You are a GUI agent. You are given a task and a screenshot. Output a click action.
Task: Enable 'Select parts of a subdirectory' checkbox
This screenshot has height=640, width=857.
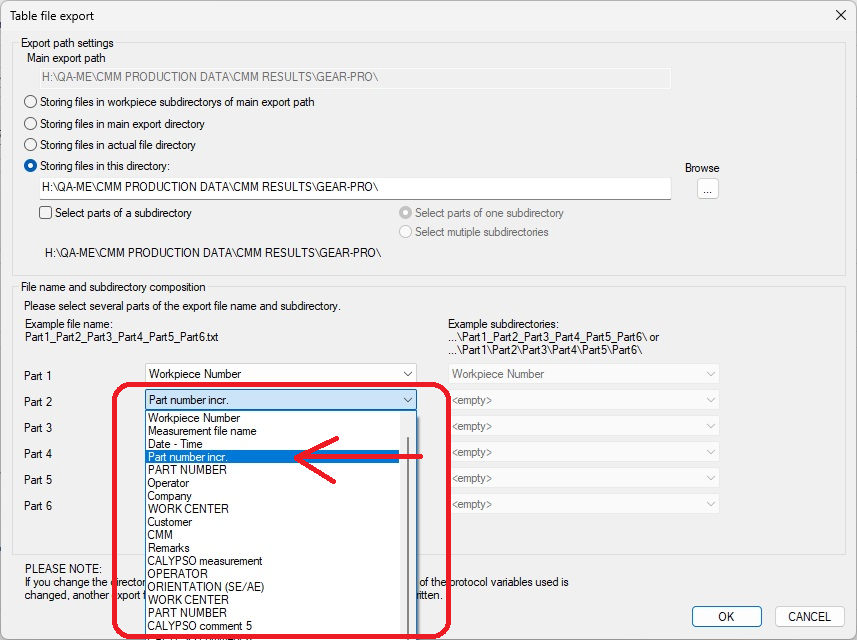click(x=46, y=213)
